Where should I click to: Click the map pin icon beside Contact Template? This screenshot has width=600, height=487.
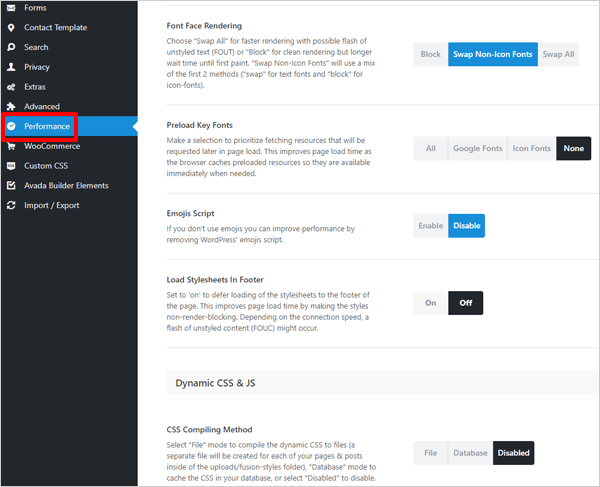click(11, 28)
